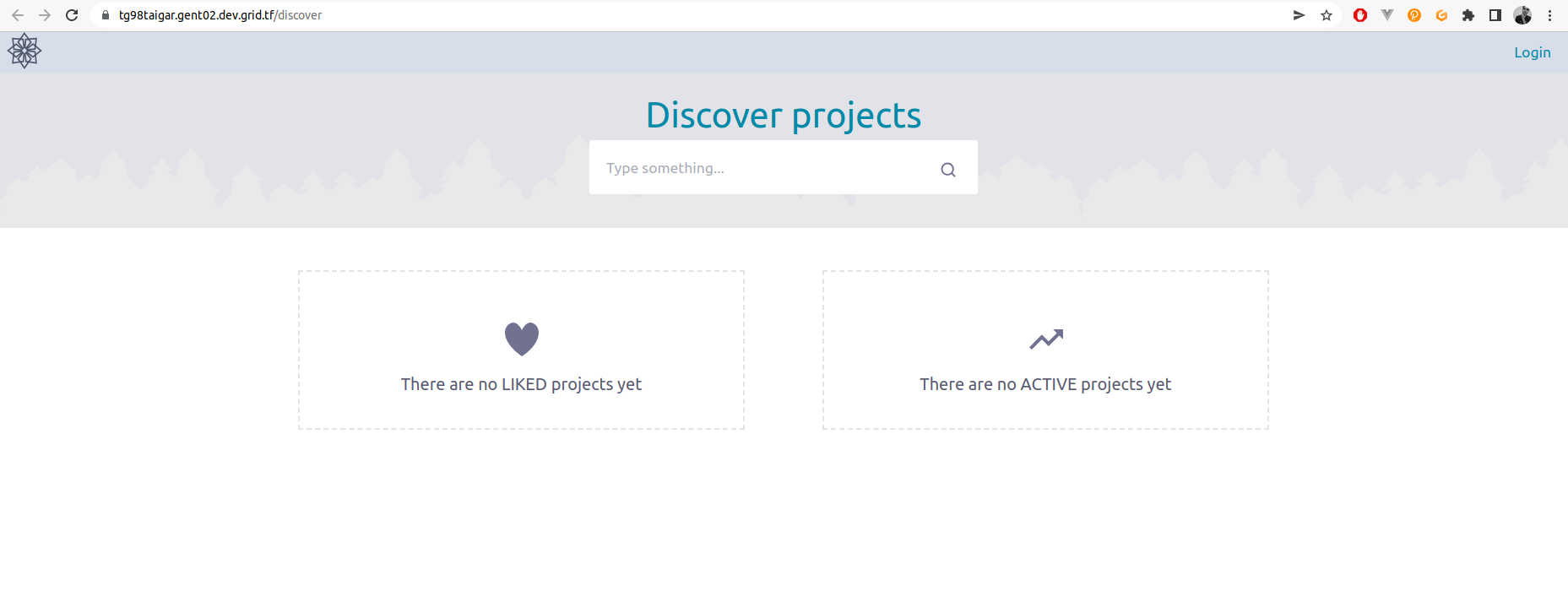Open the Vue devtools extension icon

1387,15
